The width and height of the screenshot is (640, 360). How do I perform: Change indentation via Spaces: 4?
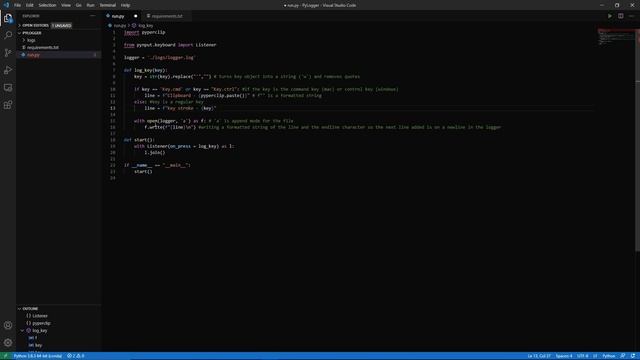point(564,356)
